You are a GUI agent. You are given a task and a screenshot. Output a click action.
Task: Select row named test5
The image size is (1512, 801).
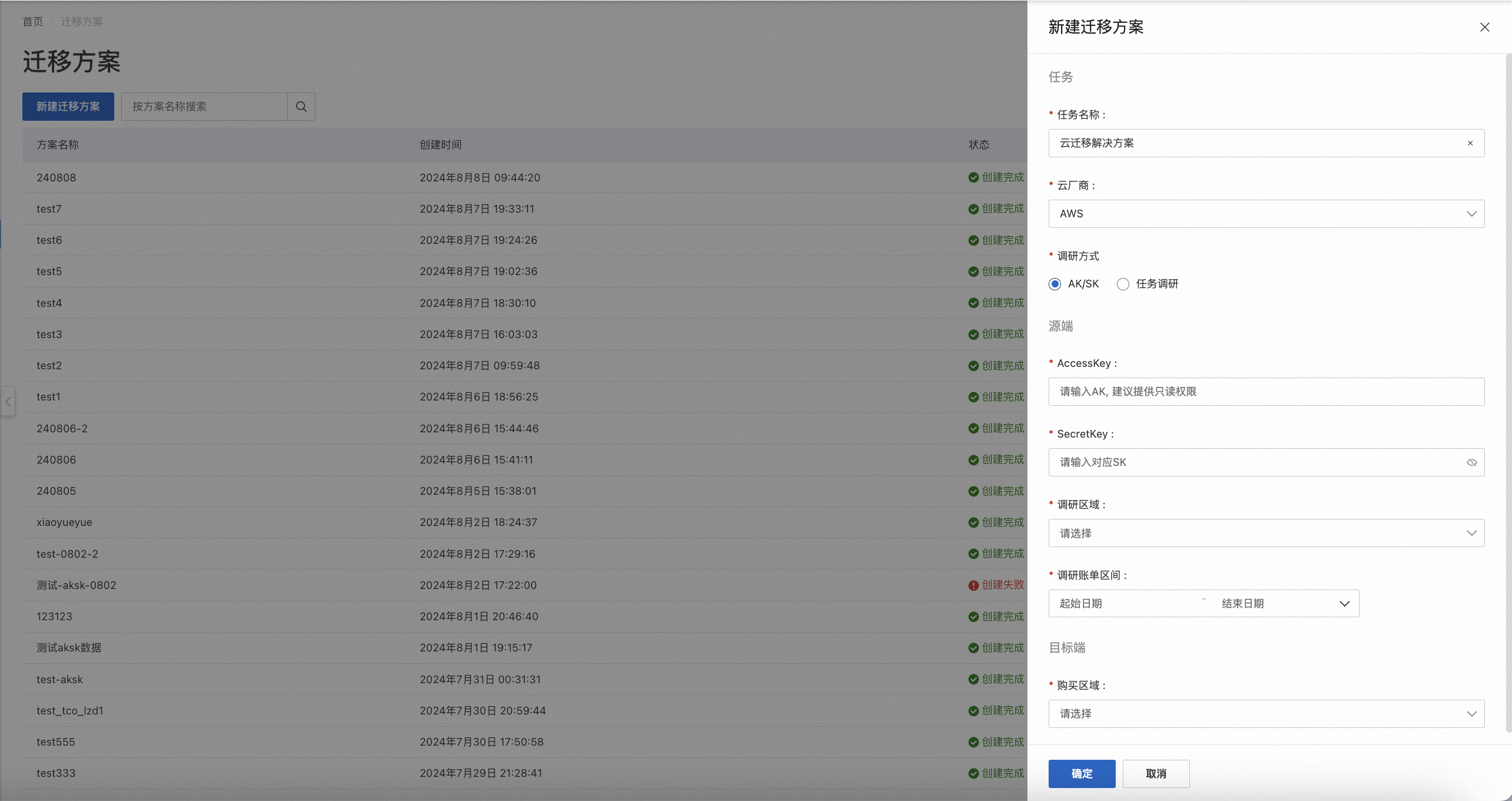(x=525, y=272)
